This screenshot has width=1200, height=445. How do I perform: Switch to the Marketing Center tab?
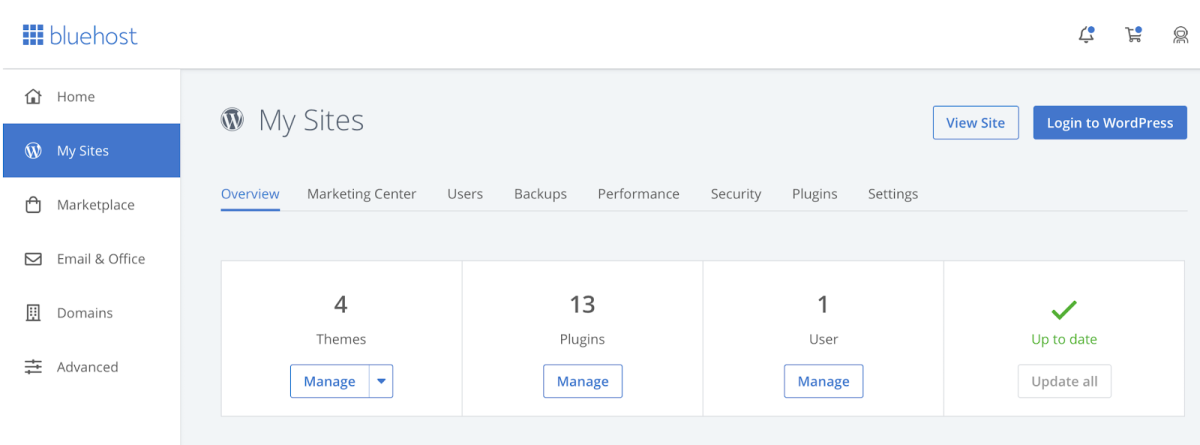click(361, 194)
